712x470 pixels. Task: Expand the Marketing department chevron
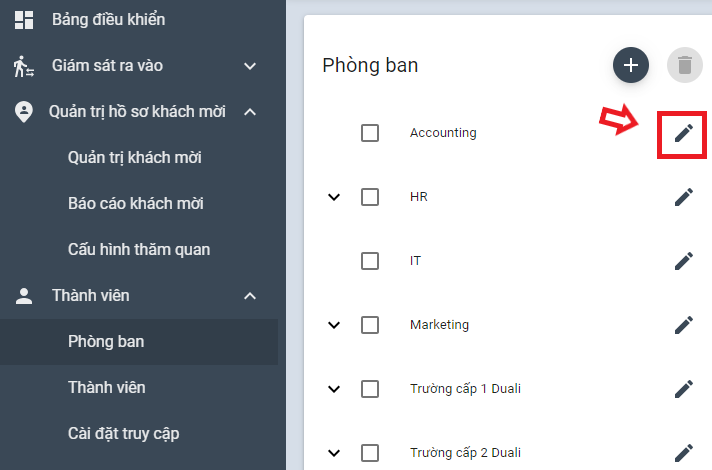334,325
